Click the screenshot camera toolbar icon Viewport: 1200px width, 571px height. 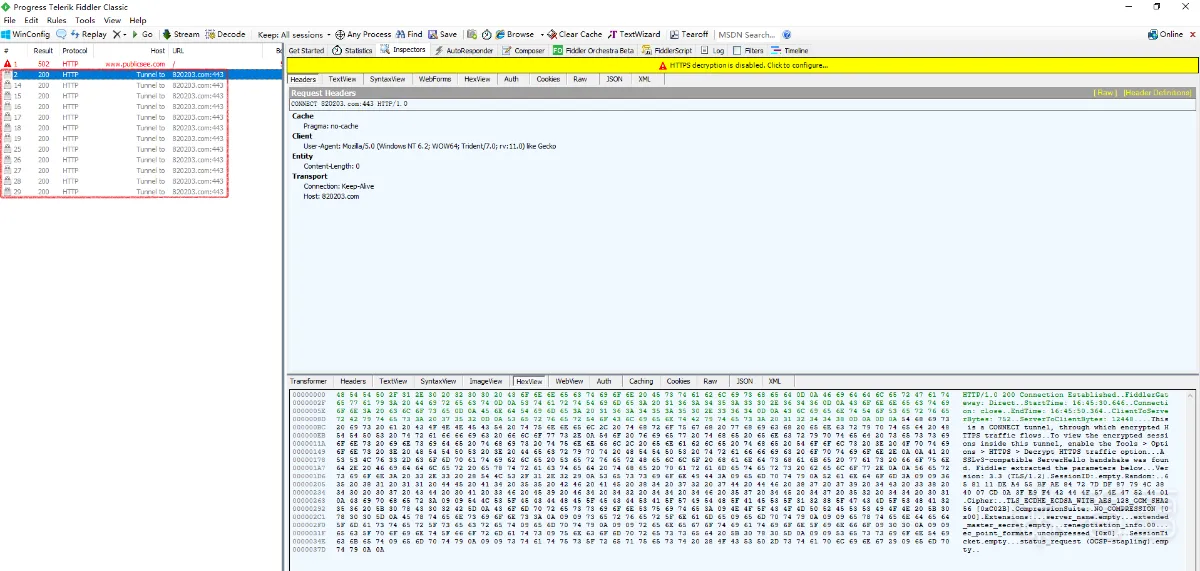point(472,34)
